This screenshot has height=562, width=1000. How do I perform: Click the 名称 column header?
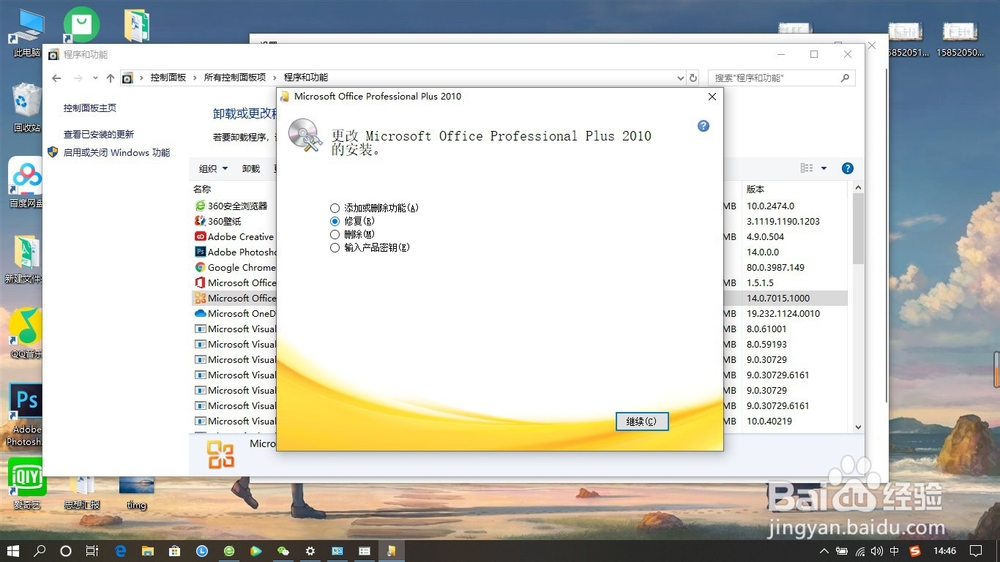coord(202,189)
